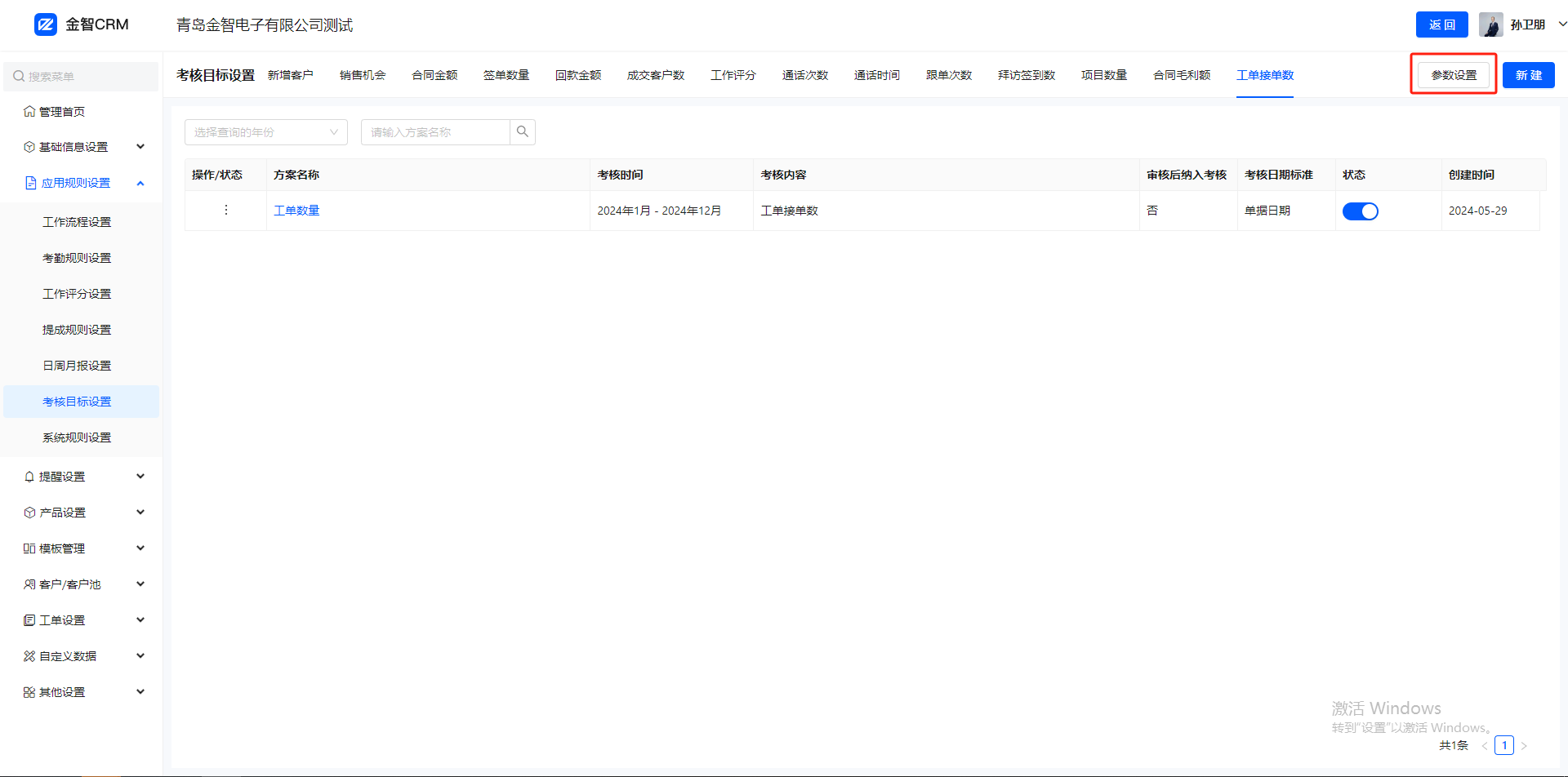Click the 其他设置 grid icon

[x=29, y=692]
